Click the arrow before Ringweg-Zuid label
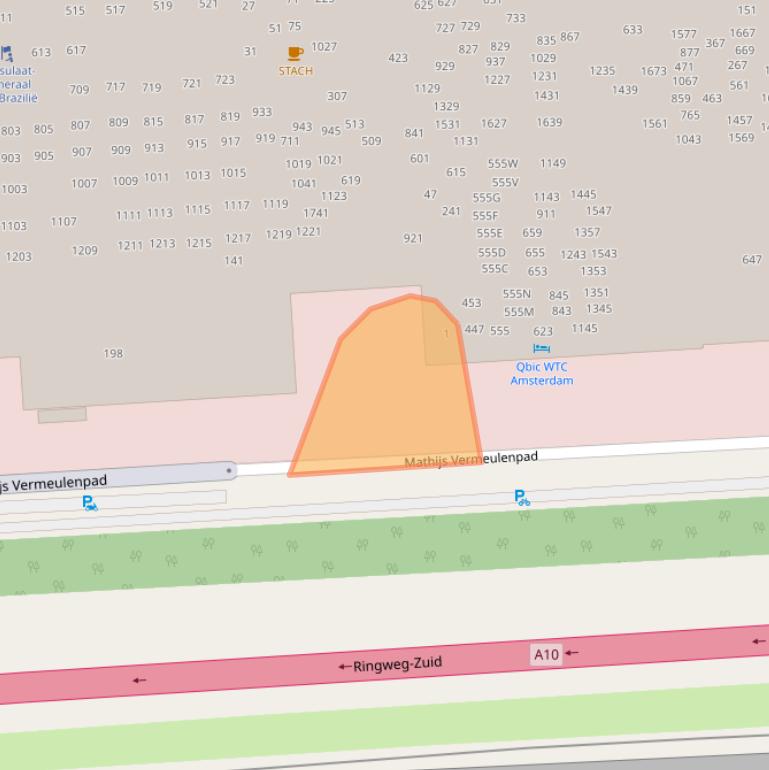Viewport: 769px width, 770px height. click(344, 666)
